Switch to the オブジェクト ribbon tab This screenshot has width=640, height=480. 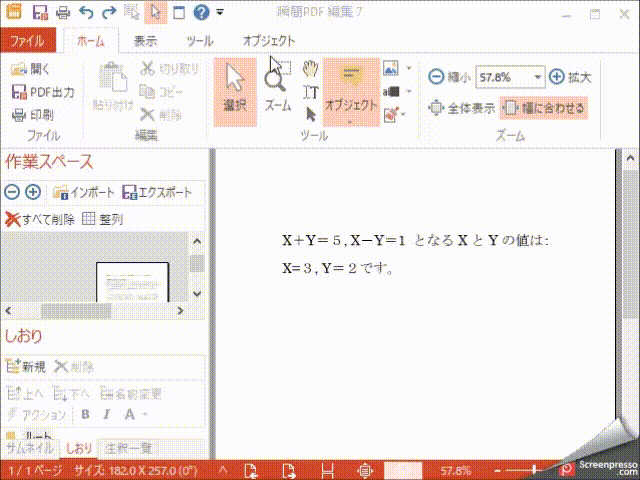[269, 41]
